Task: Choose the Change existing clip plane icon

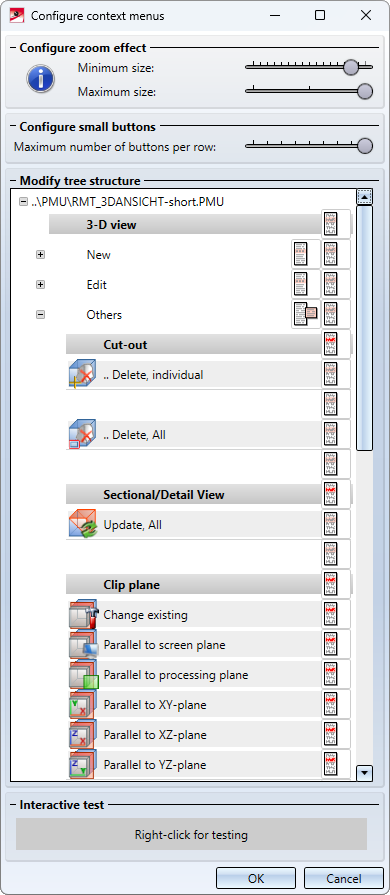Action: (83, 615)
